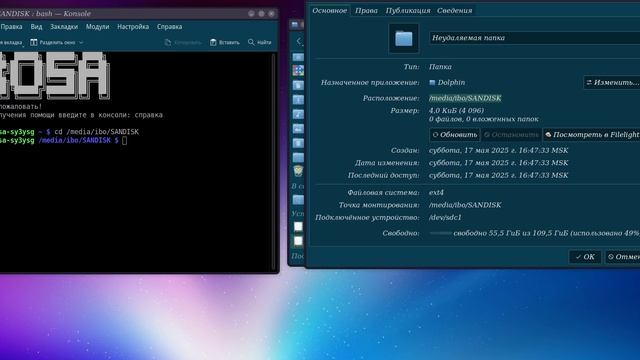Confirm dialog with OK button
The height and width of the screenshot is (360, 640).
585,257
